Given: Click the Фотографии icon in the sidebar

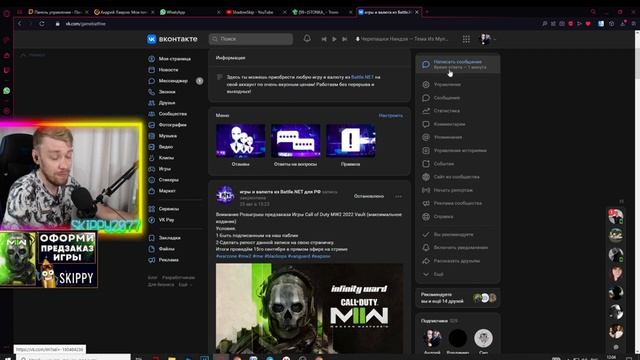Looking at the screenshot, I should (x=151, y=125).
